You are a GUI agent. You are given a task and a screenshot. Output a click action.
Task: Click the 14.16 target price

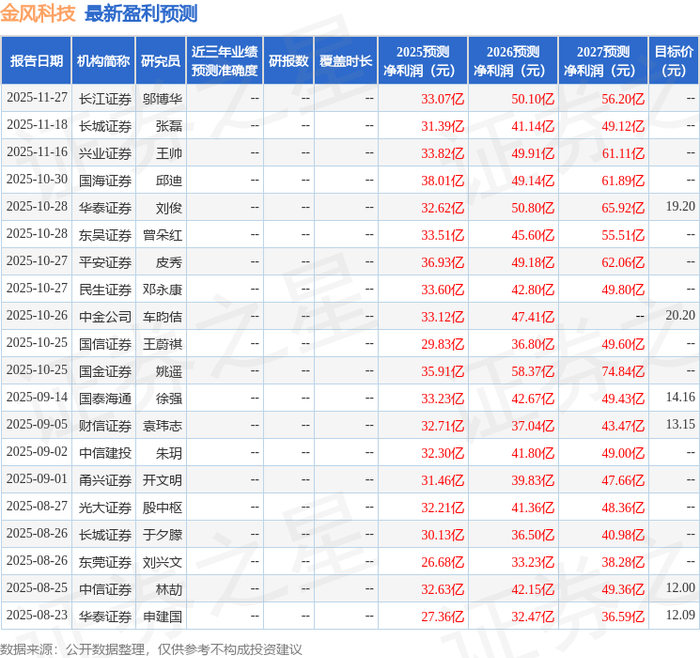click(680, 397)
